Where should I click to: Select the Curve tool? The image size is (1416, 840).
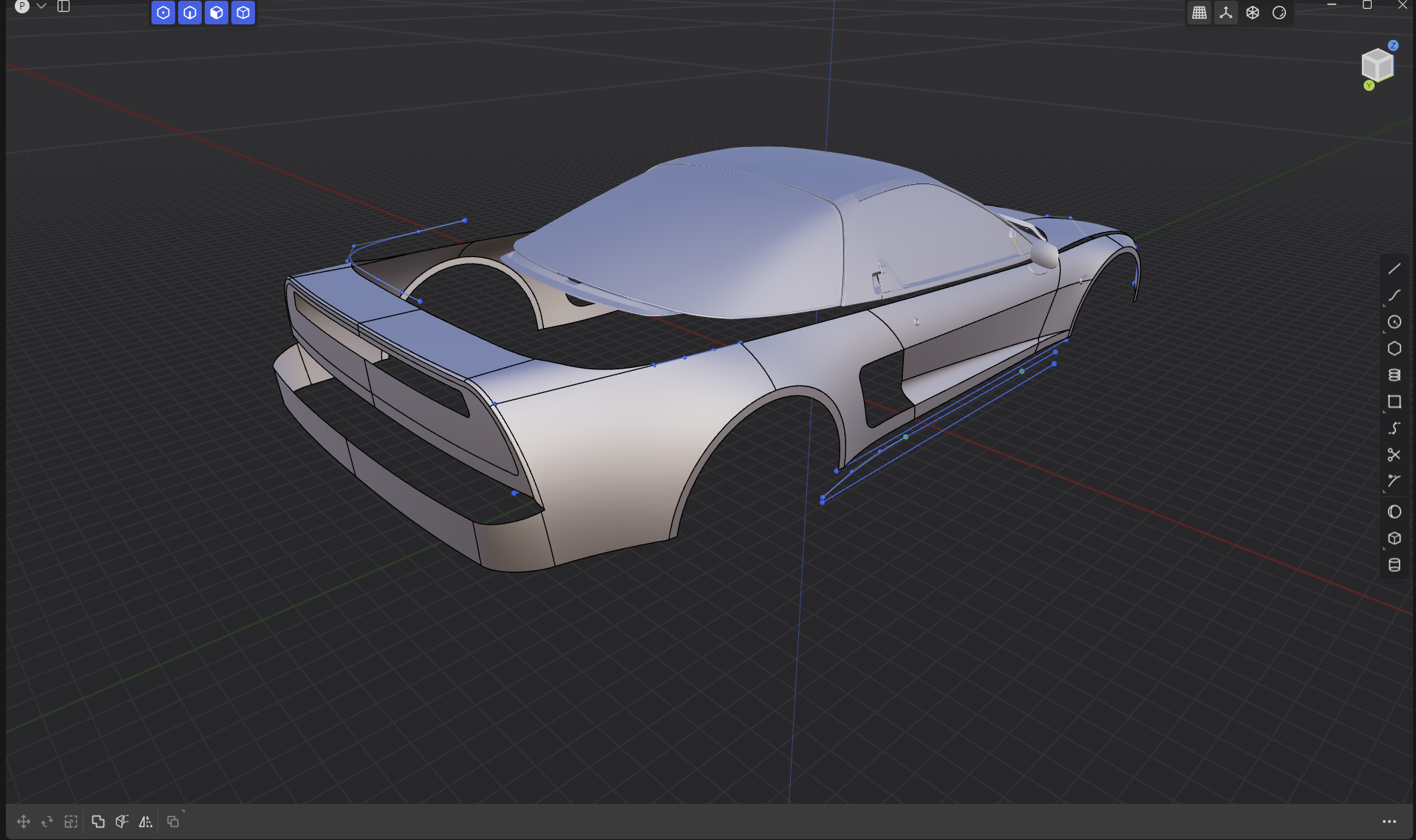coord(1395,296)
